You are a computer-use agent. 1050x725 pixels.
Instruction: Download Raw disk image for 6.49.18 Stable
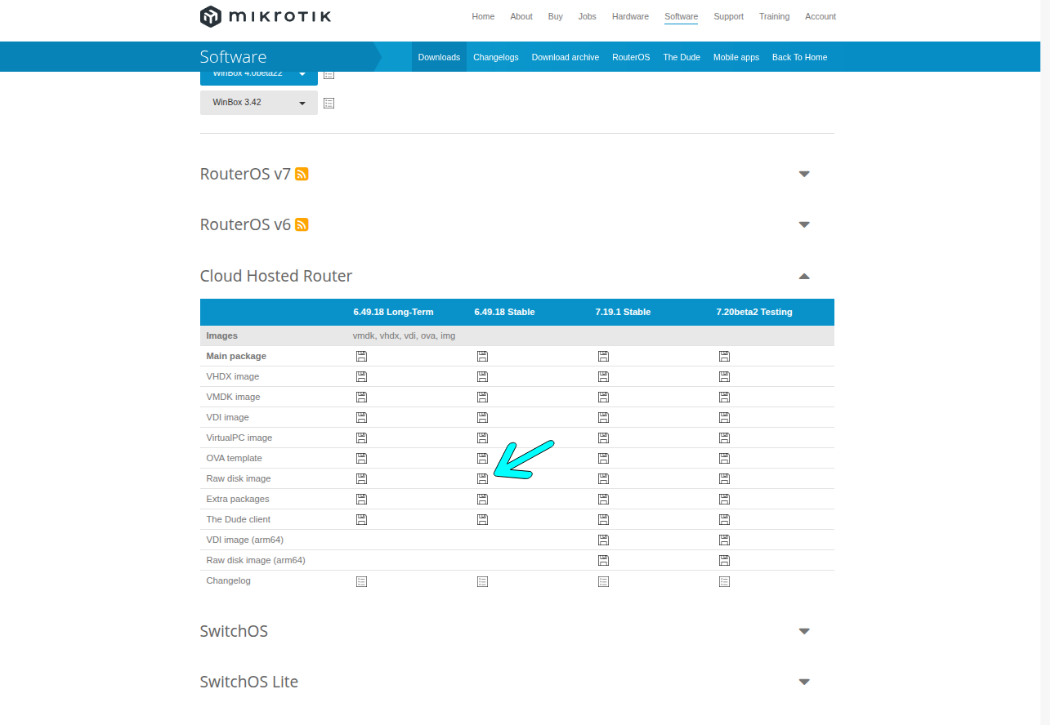(x=482, y=479)
